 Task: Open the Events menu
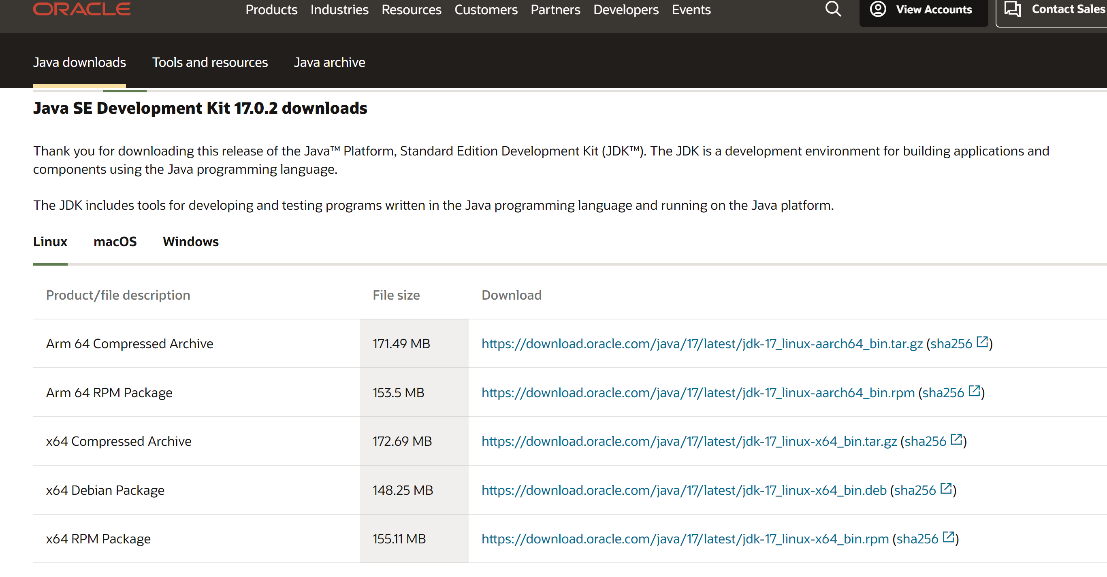[x=691, y=10]
